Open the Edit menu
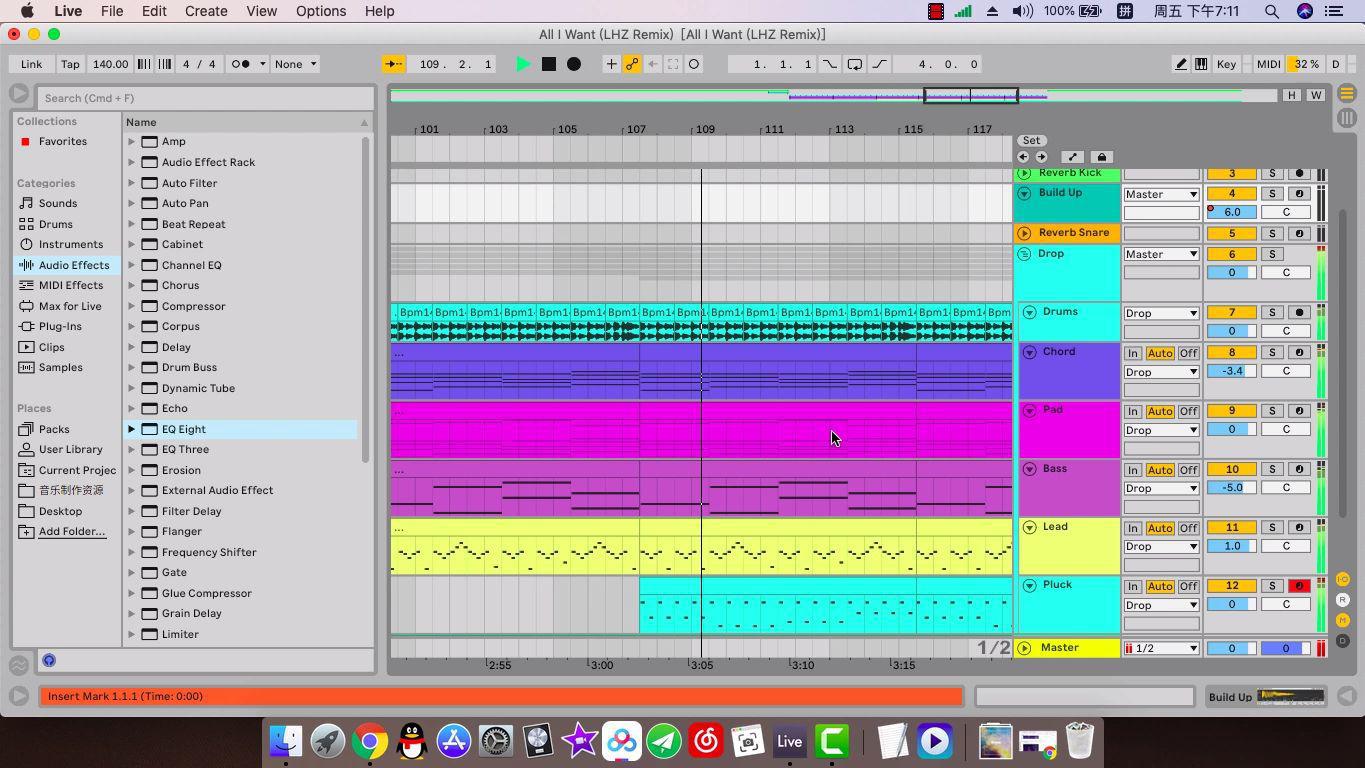The height and width of the screenshot is (768, 1365). click(x=154, y=11)
